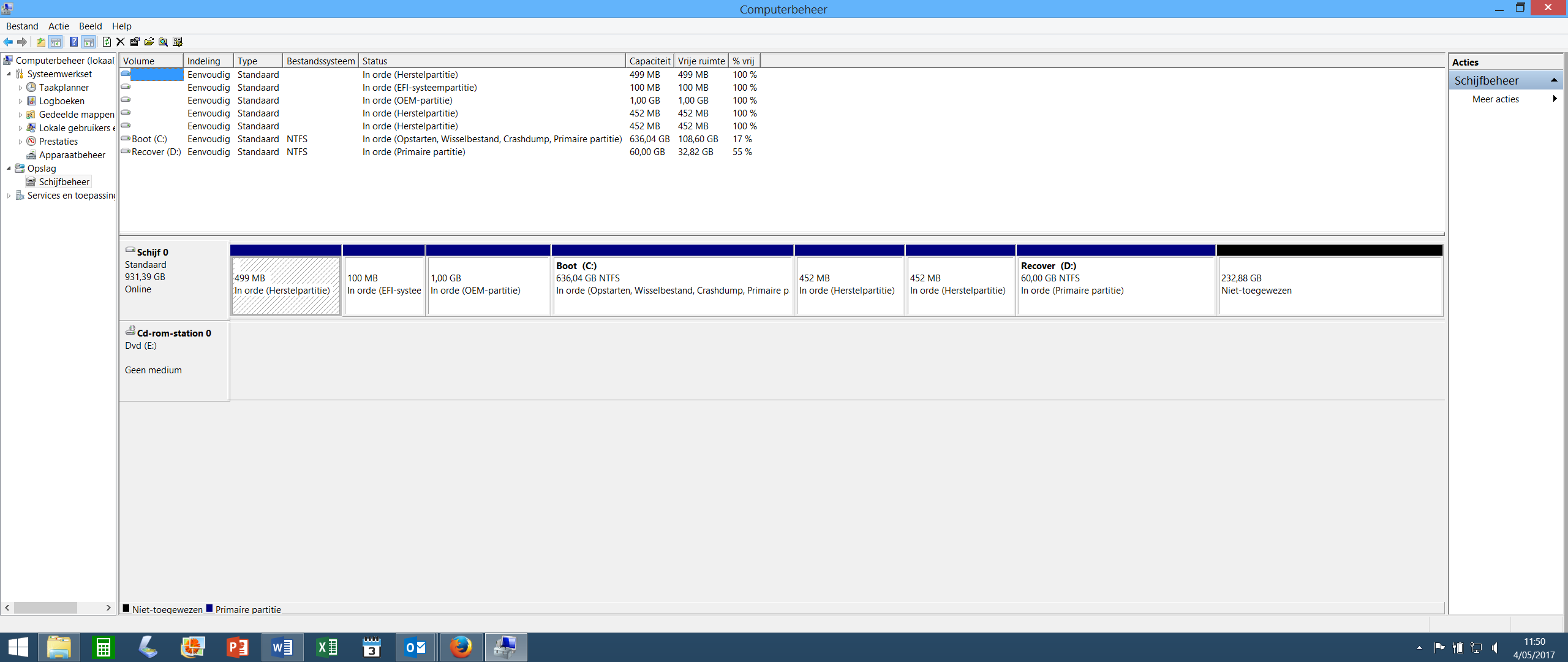Click the blue Help question-mark toolbar icon
This screenshot has height=662, width=1568.
(73, 42)
